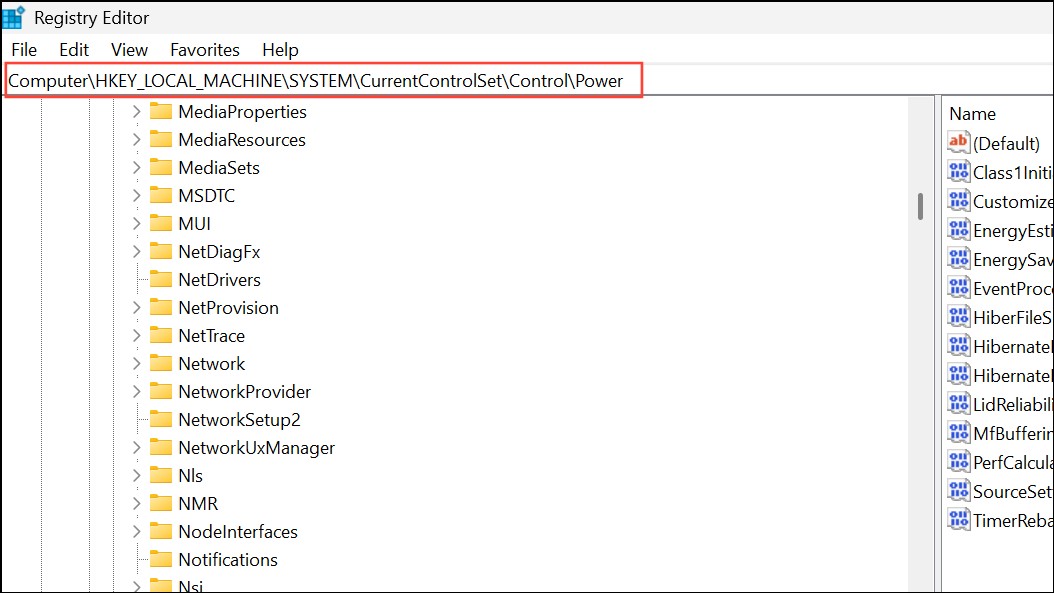This screenshot has height=593, width=1054.
Task: Select the NetworkSetup2 folder icon
Action: (161, 419)
